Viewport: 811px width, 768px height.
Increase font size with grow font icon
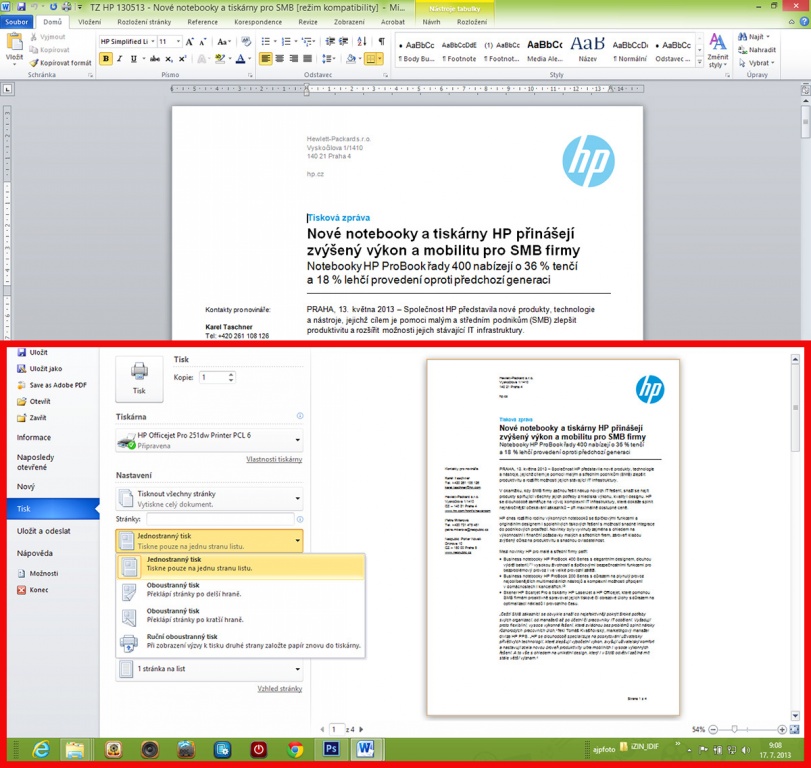(x=189, y=42)
